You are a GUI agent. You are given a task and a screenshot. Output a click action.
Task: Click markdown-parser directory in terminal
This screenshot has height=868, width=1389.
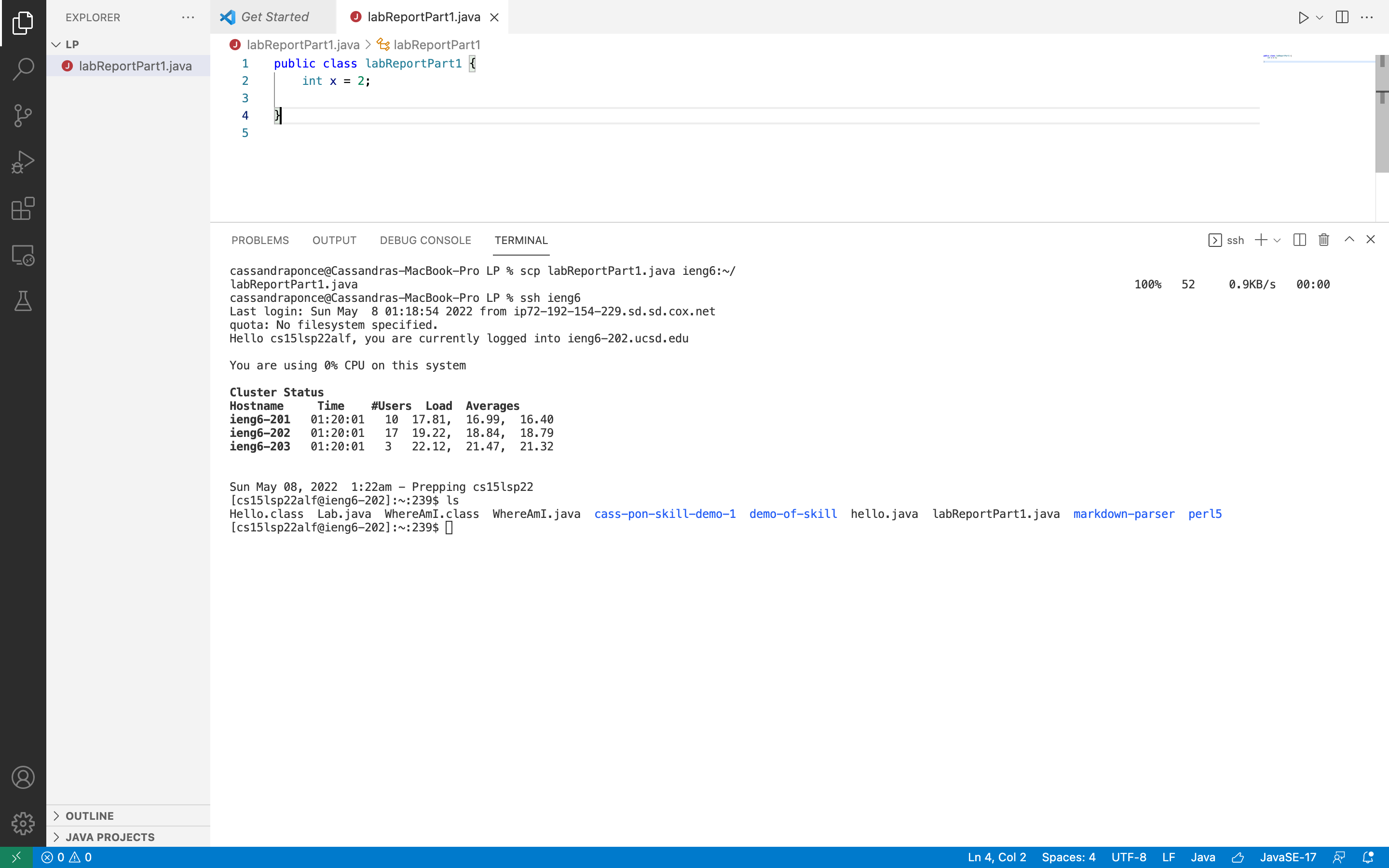point(1123,514)
